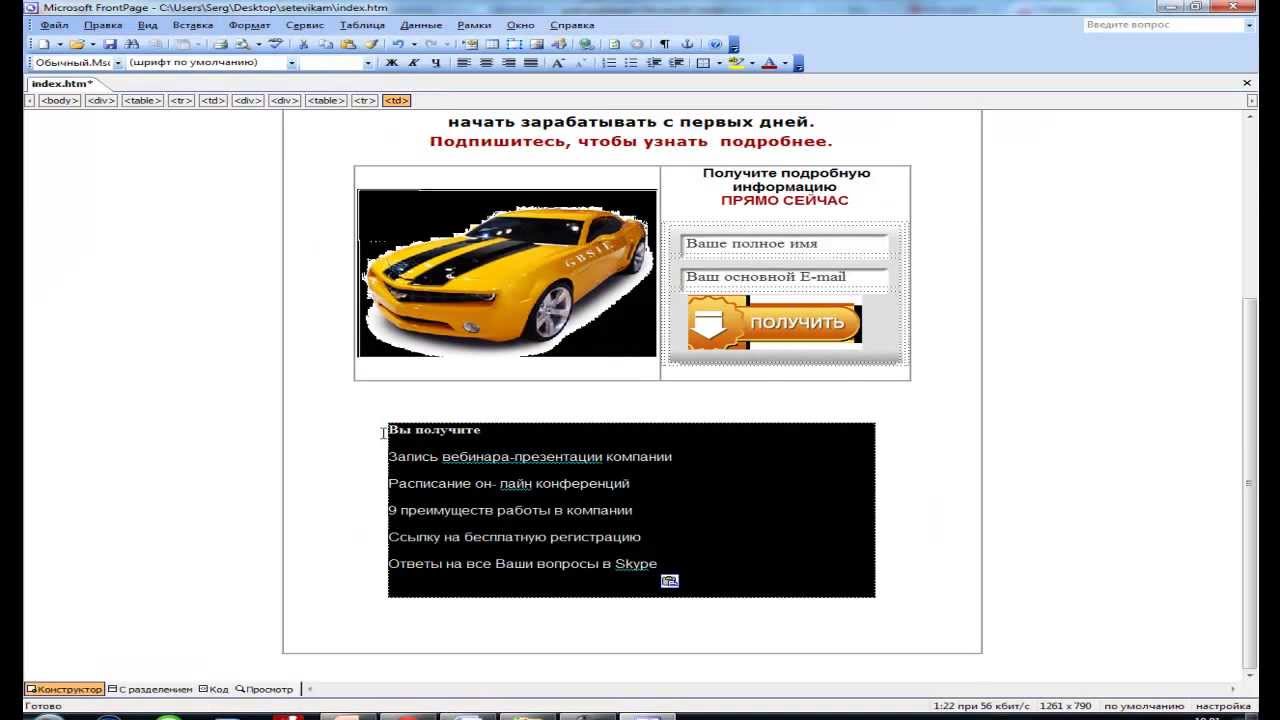
Task: Switch to Конструктор view
Action: pyautogui.click(x=64, y=689)
